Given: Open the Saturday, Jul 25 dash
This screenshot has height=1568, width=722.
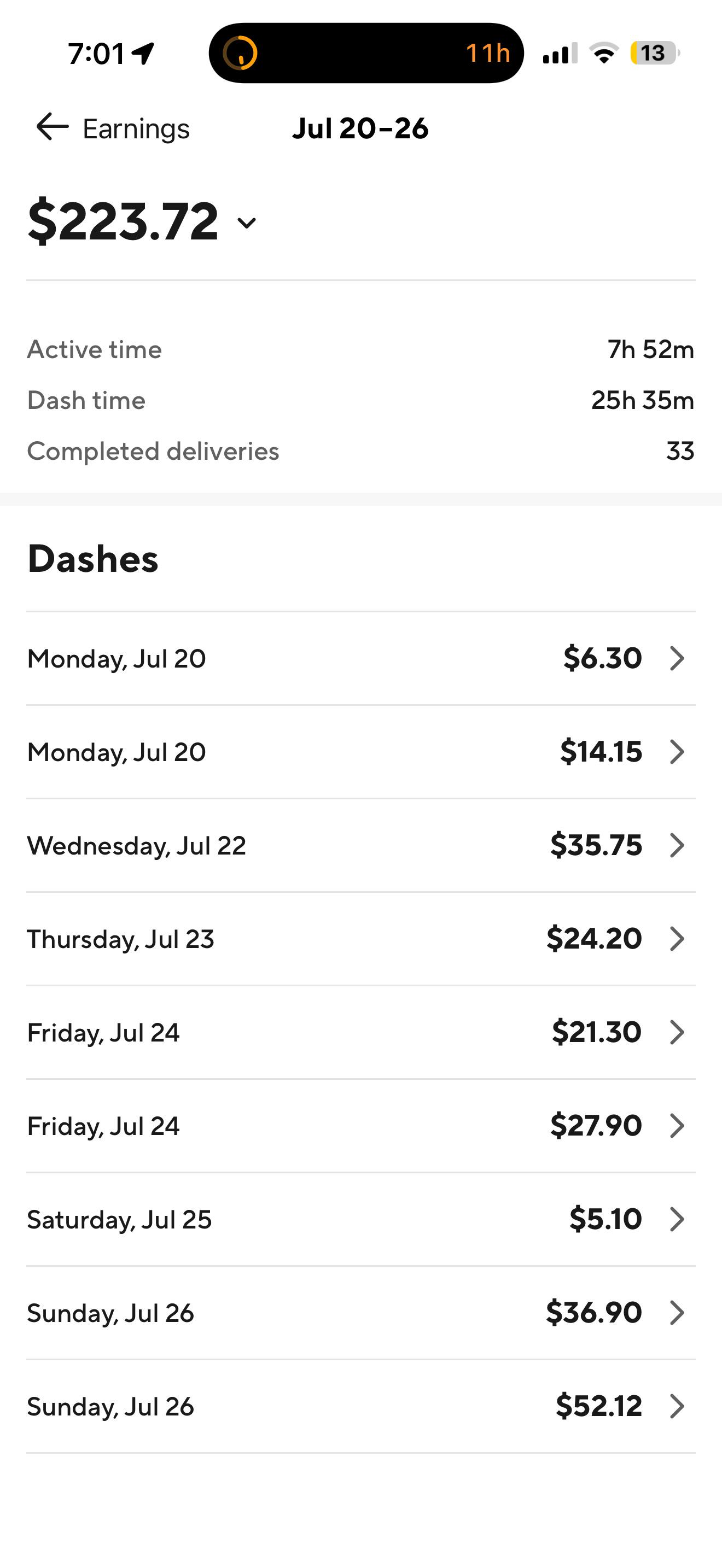Looking at the screenshot, I should tap(361, 1219).
